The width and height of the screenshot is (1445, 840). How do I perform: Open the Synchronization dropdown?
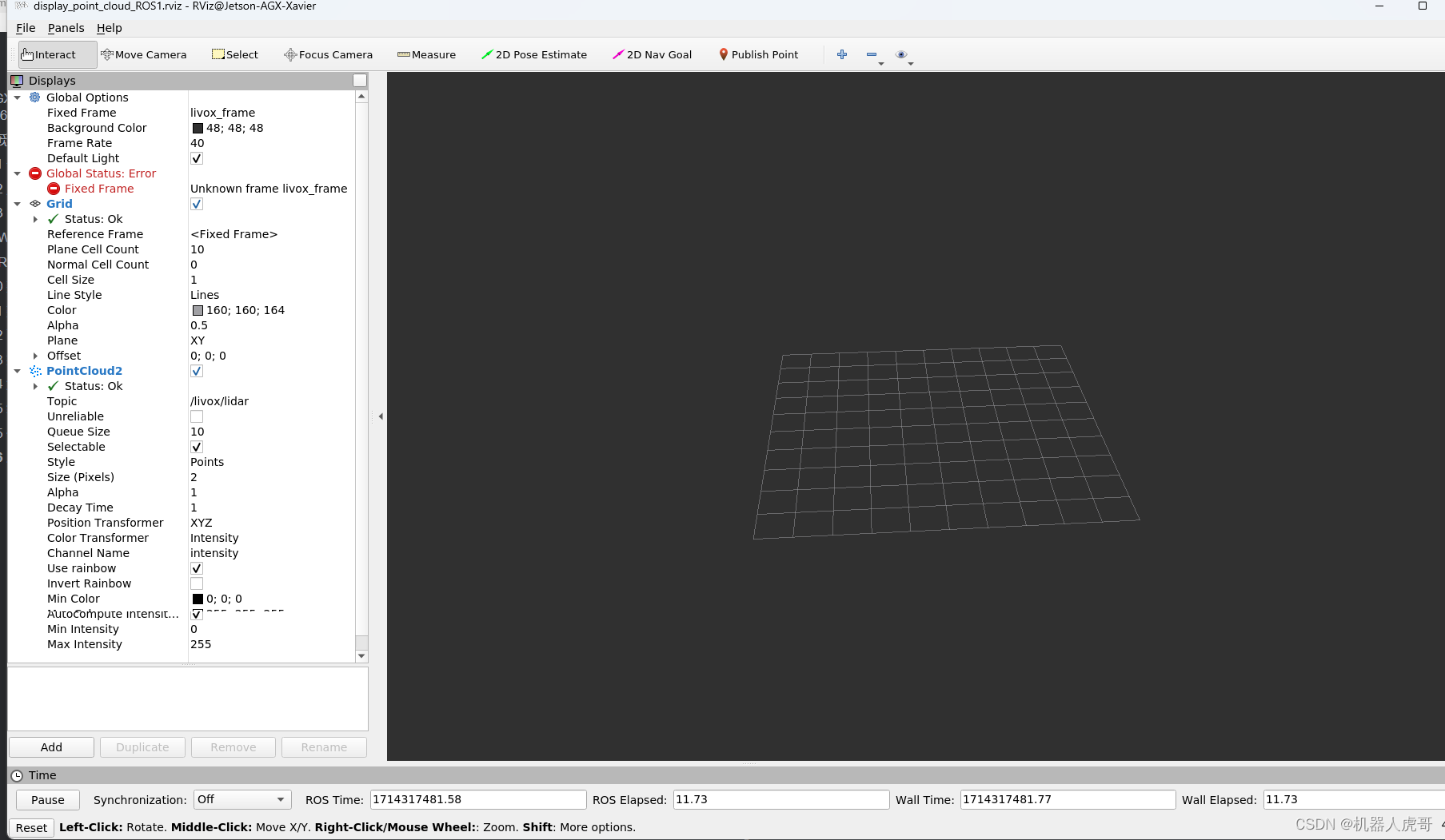241,799
